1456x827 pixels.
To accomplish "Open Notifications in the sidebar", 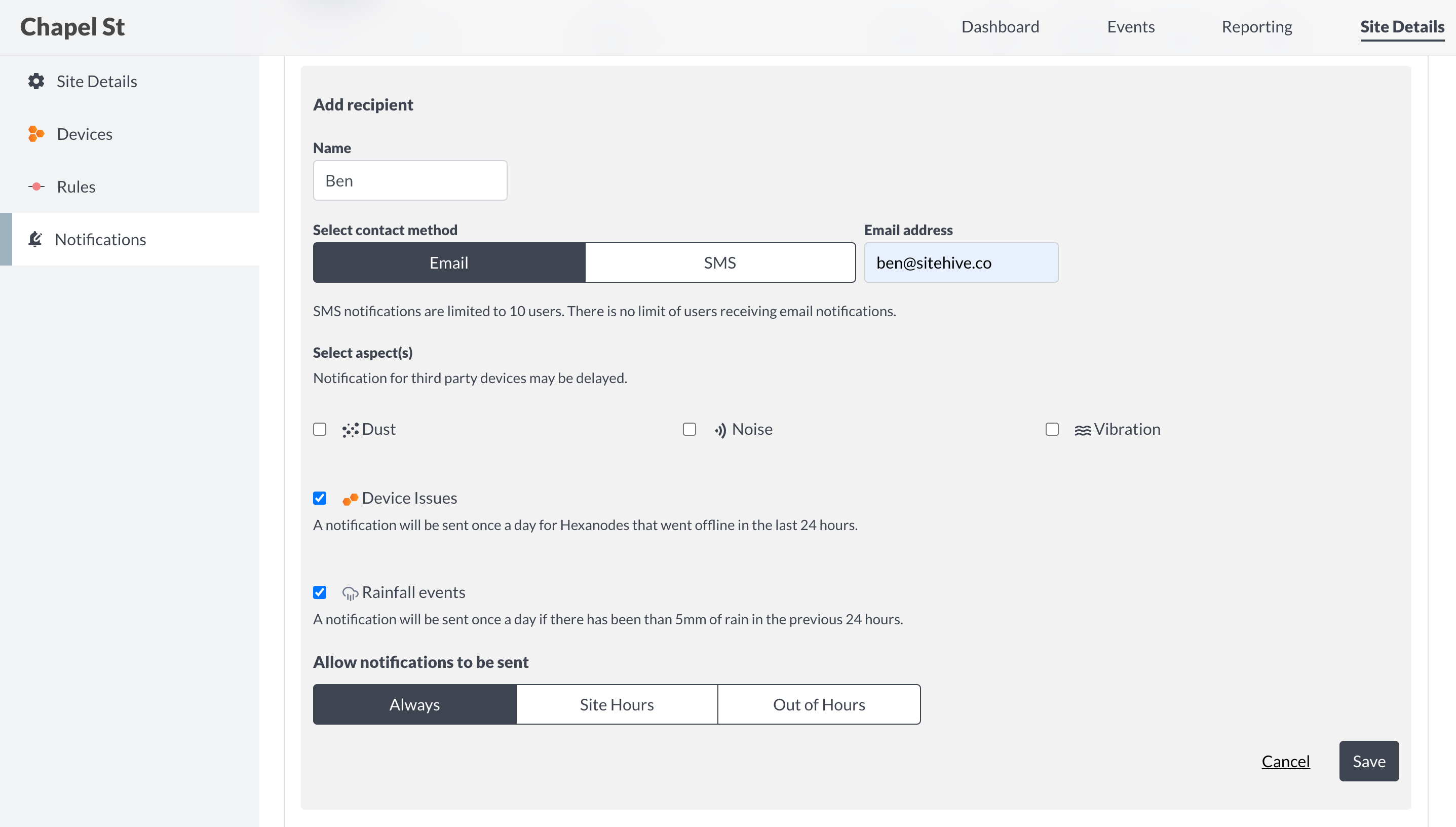I will pyautogui.click(x=130, y=239).
